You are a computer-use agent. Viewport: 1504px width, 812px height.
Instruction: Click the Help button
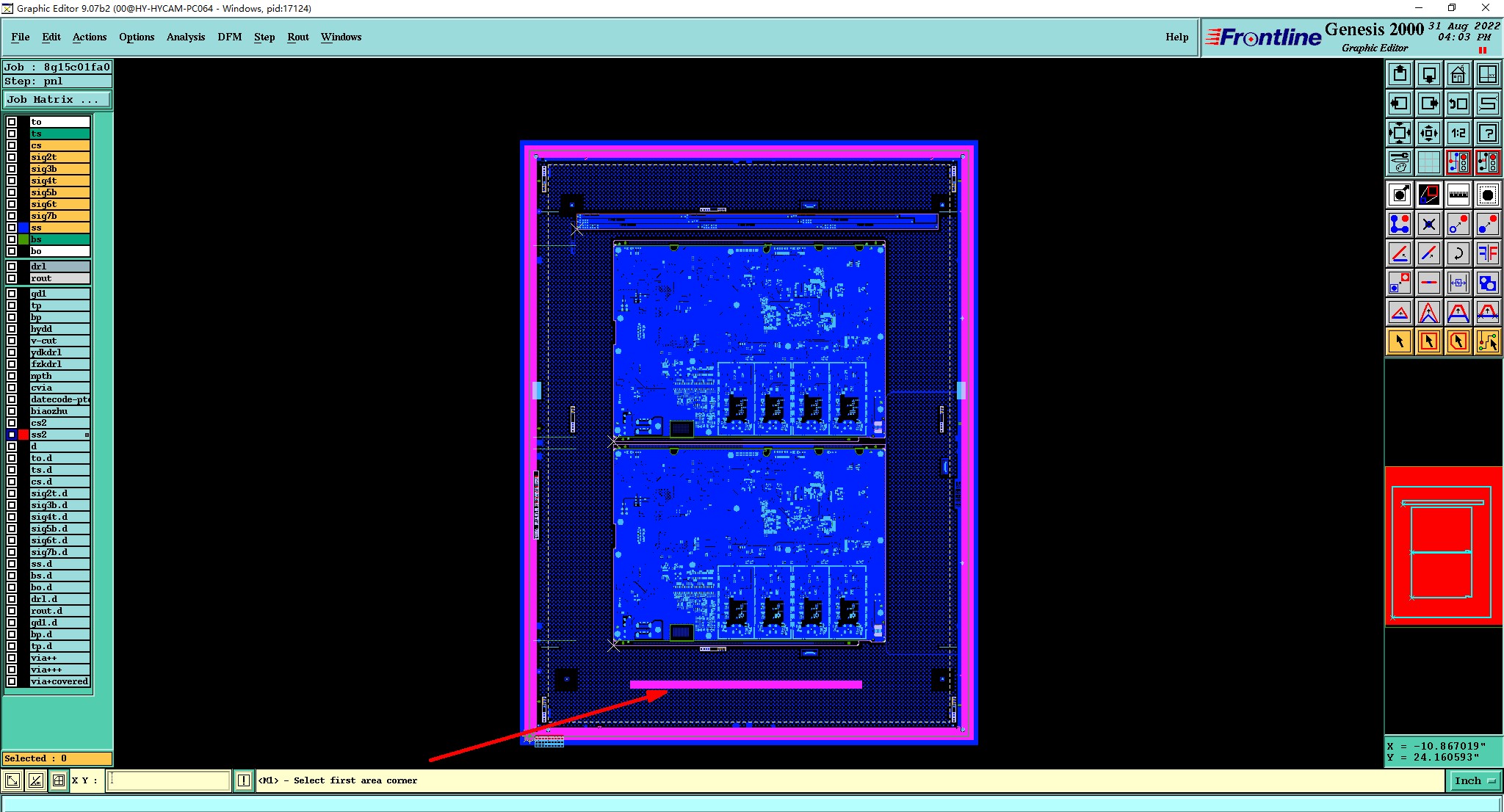[1176, 37]
